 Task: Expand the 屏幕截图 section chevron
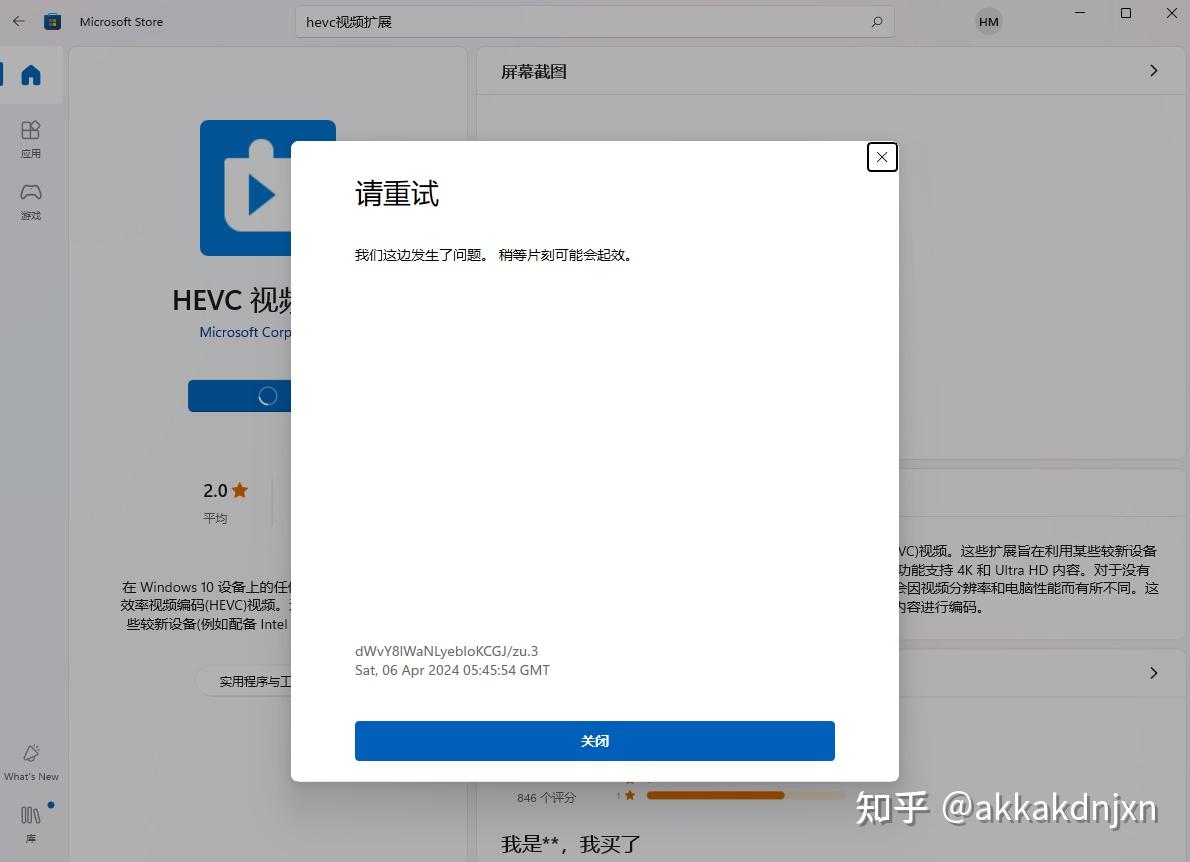pos(1154,71)
